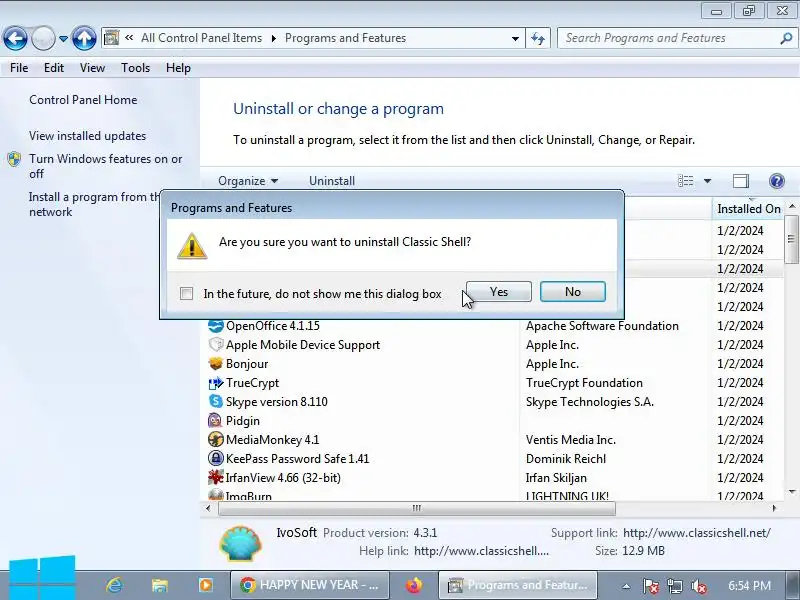The width and height of the screenshot is (800, 600).
Task: Click the horizontal scrollbar thumb
Action: [417, 508]
